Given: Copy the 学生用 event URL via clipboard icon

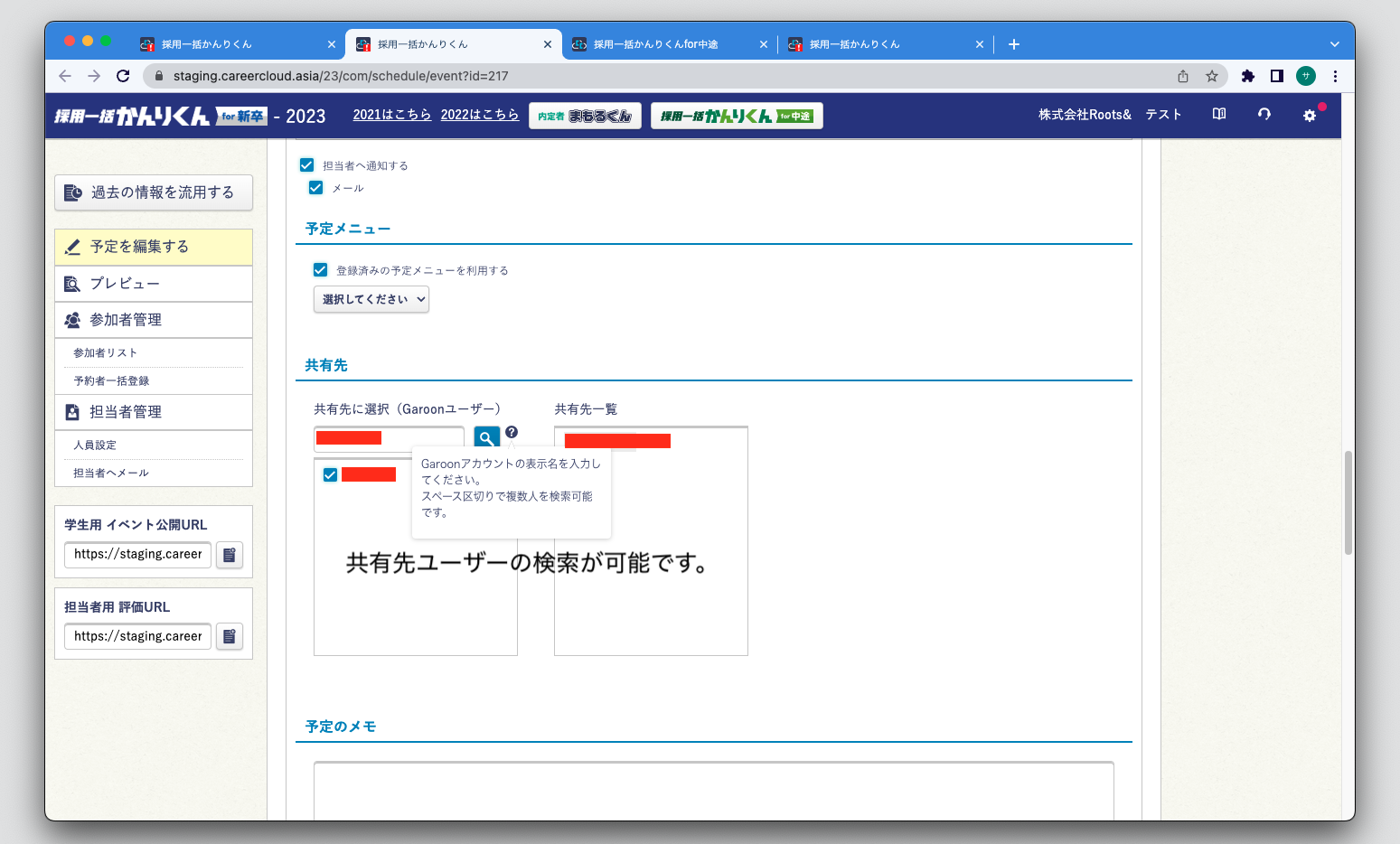Looking at the screenshot, I should click(229, 555).
